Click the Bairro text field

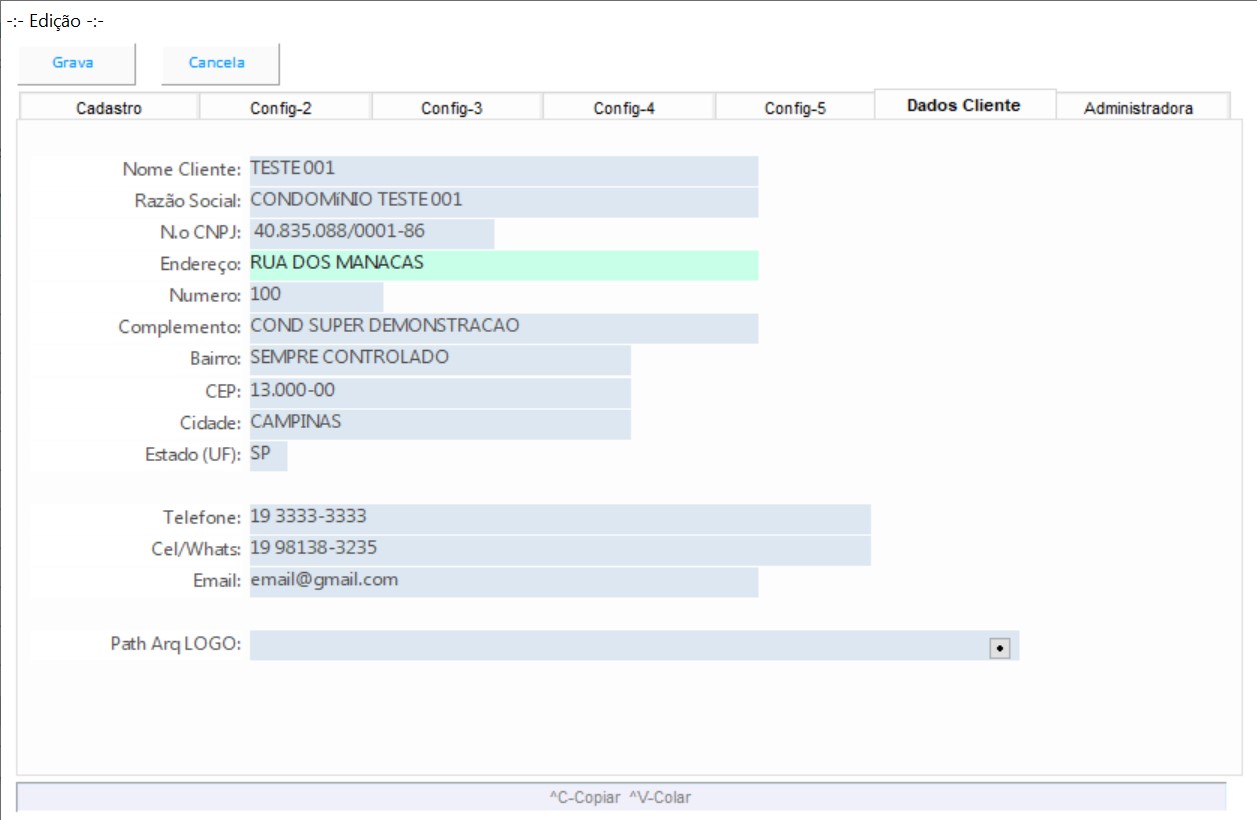439,359
